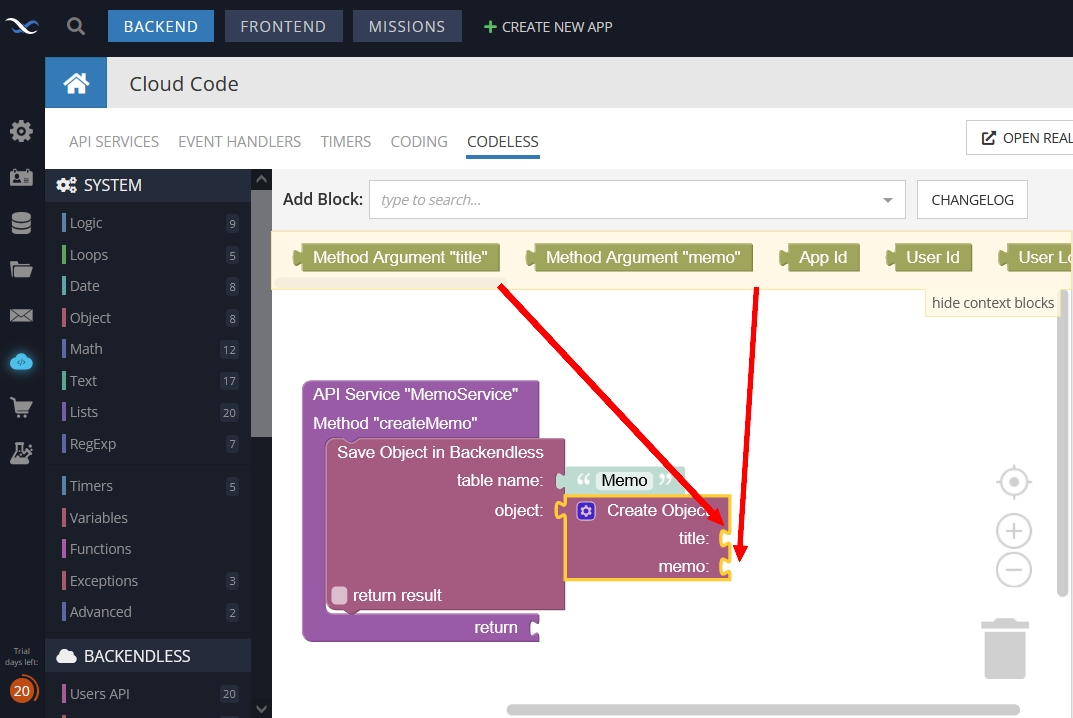Open the Marketplace cart icon in the sidebar

(21, 407)
